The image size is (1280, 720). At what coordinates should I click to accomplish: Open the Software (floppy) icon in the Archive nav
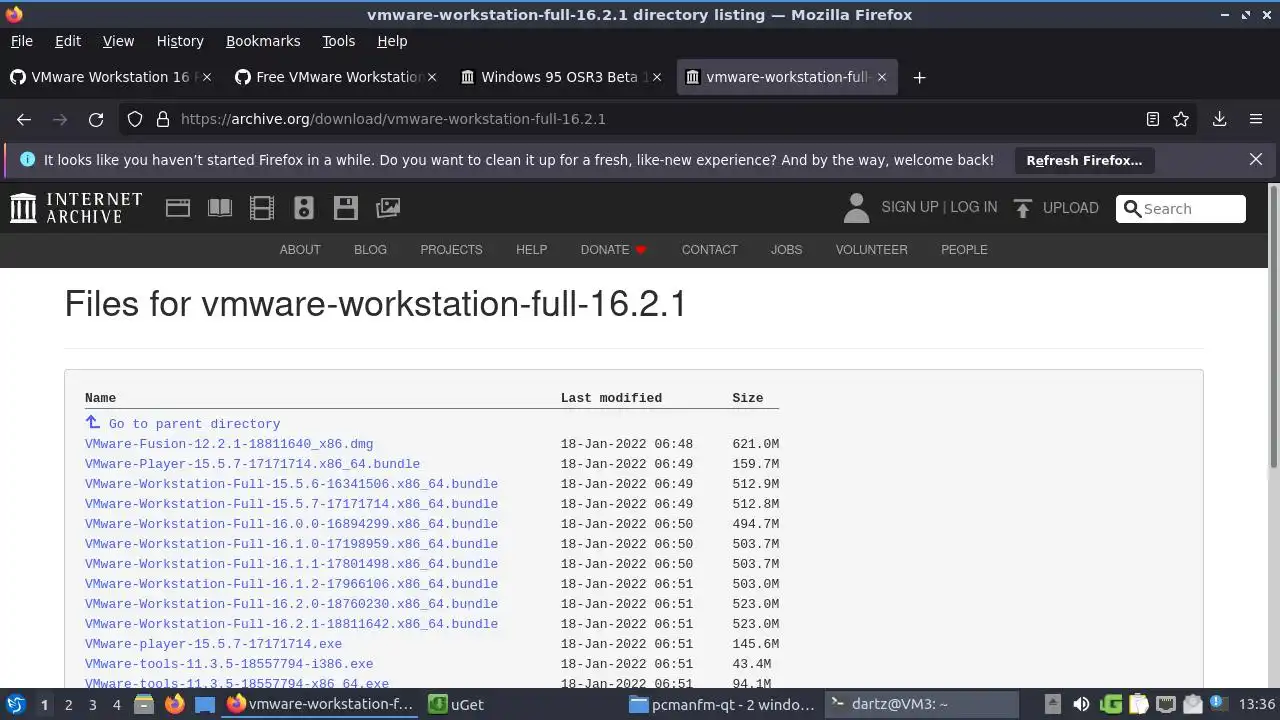[346, 208]
